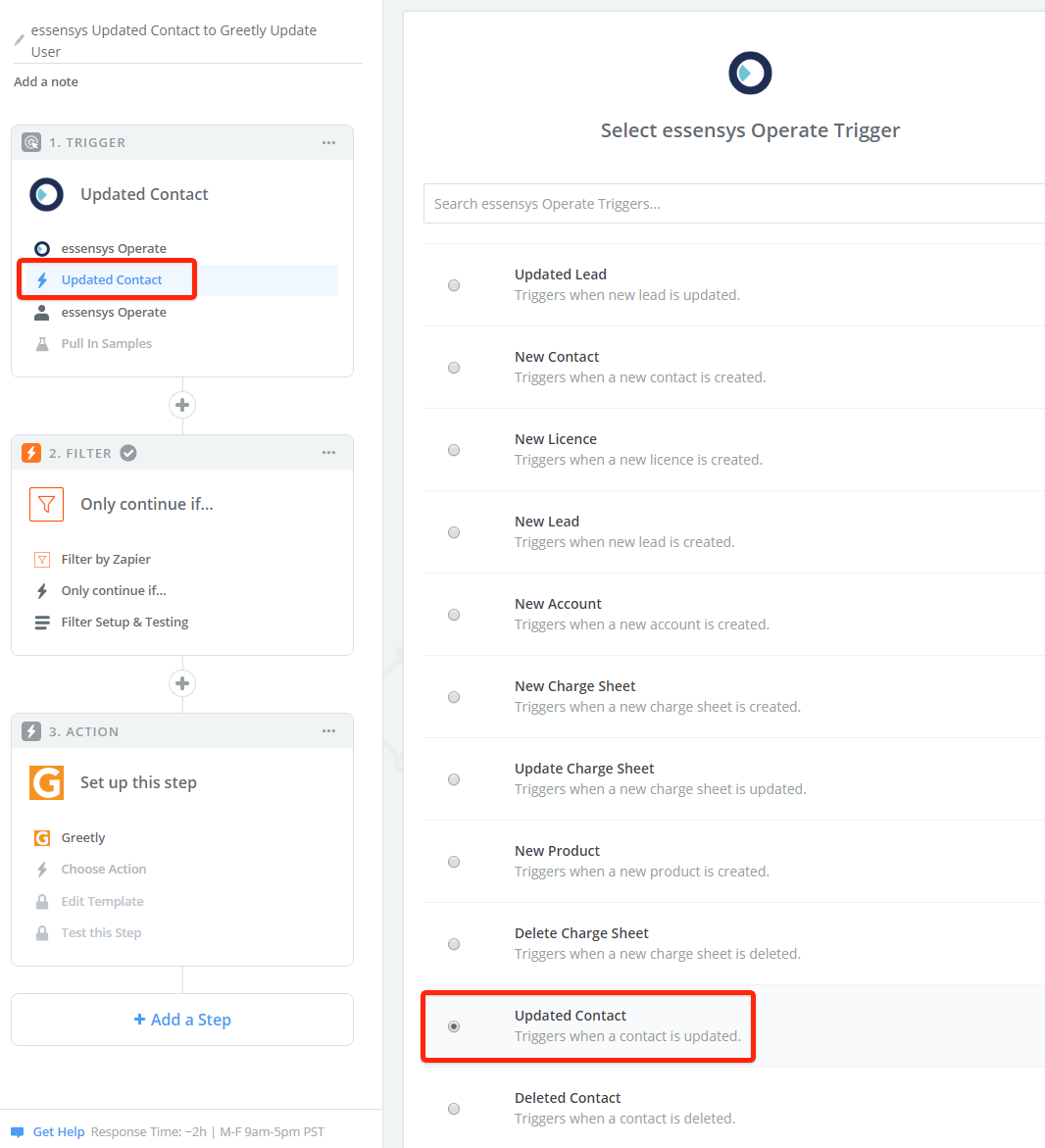Click the Greetly app sub-step label
The height and width of the screenshot is (1148, 1045).
83,837
